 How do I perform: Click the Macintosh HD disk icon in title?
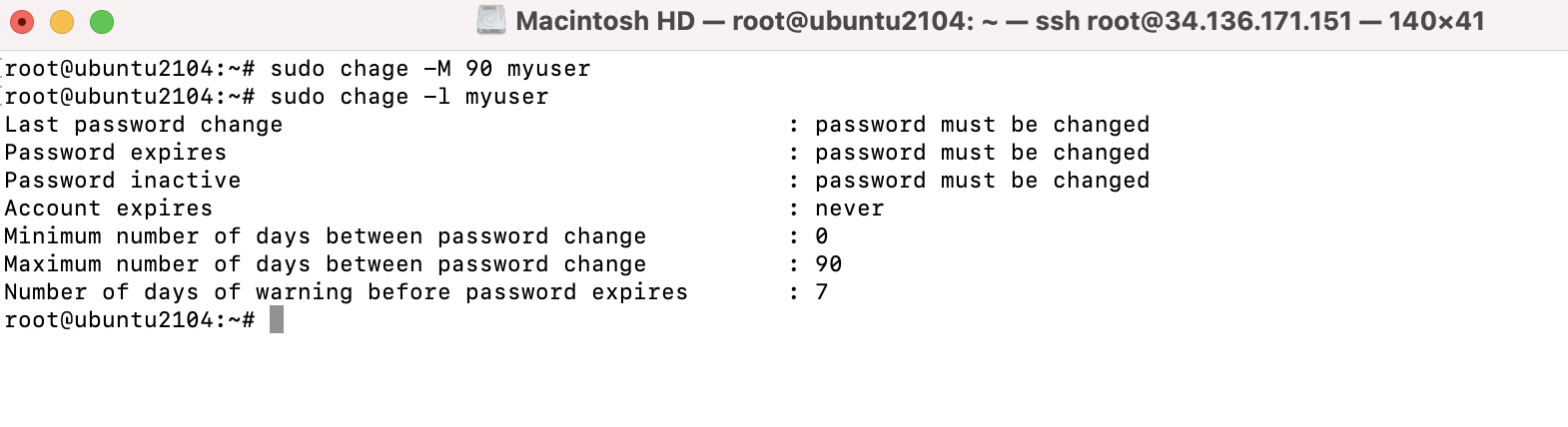point(490,20)
